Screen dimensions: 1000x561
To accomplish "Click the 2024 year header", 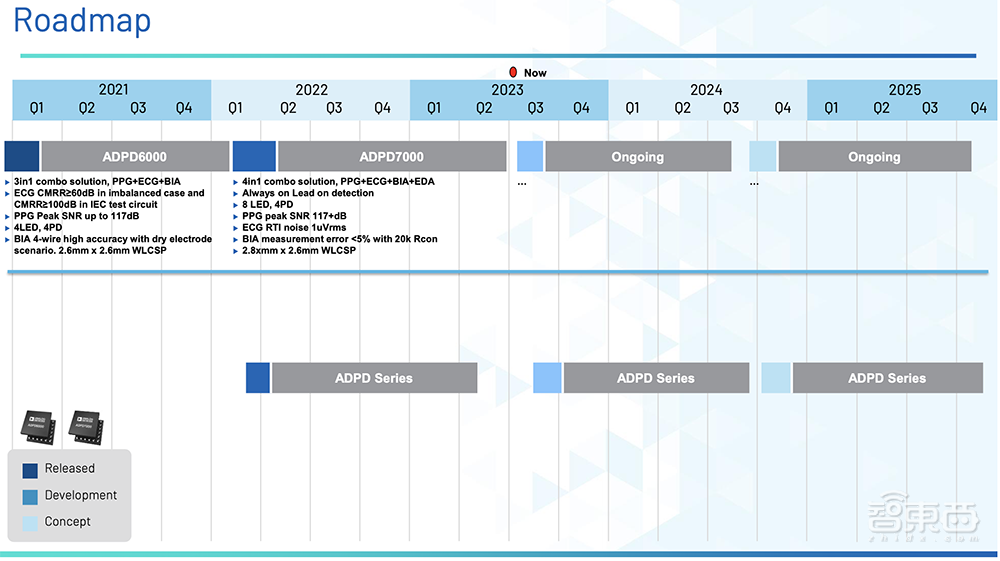I will coord(706,90).
